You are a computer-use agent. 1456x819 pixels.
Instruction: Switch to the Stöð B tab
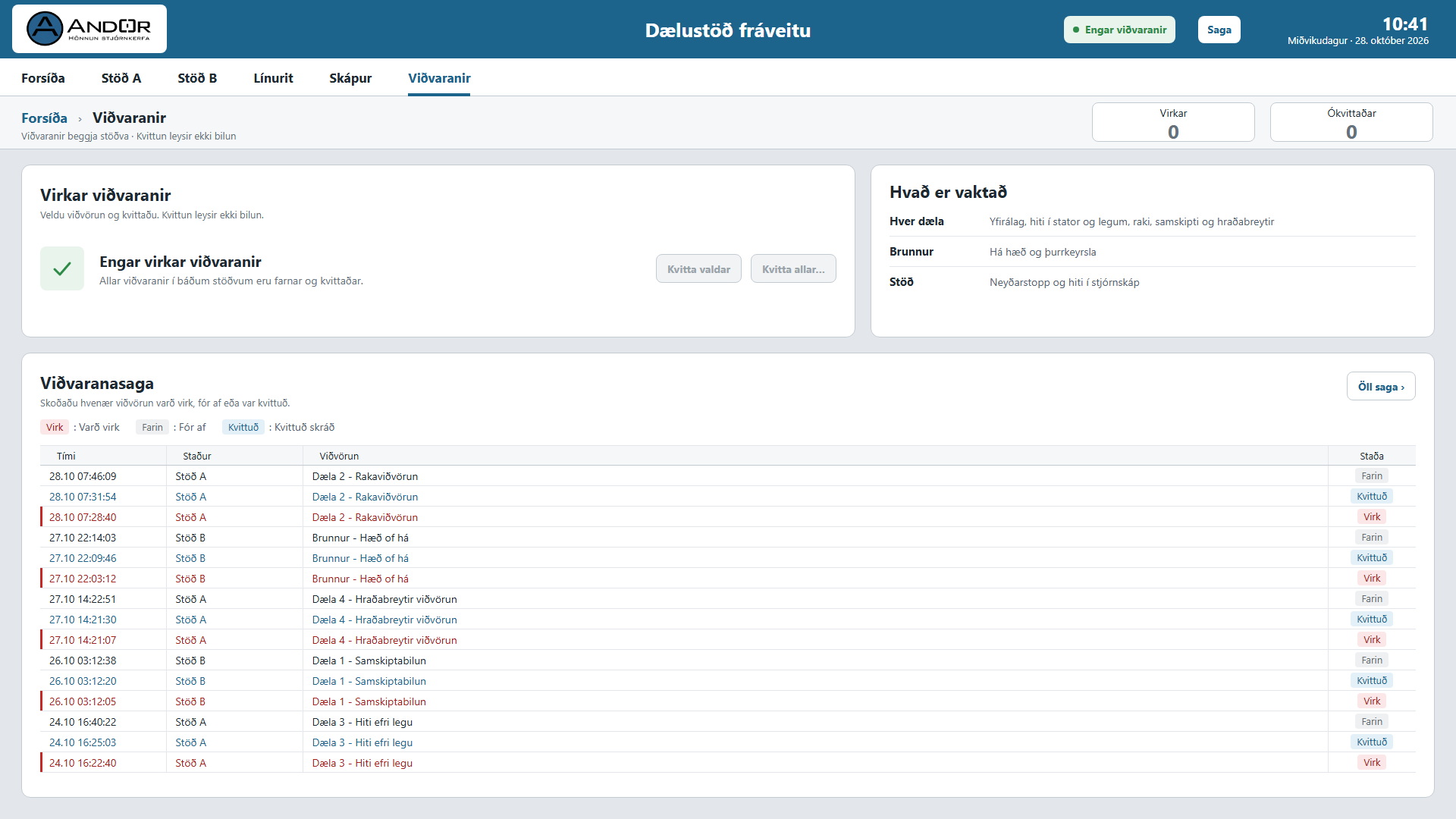tap(197, 78)
